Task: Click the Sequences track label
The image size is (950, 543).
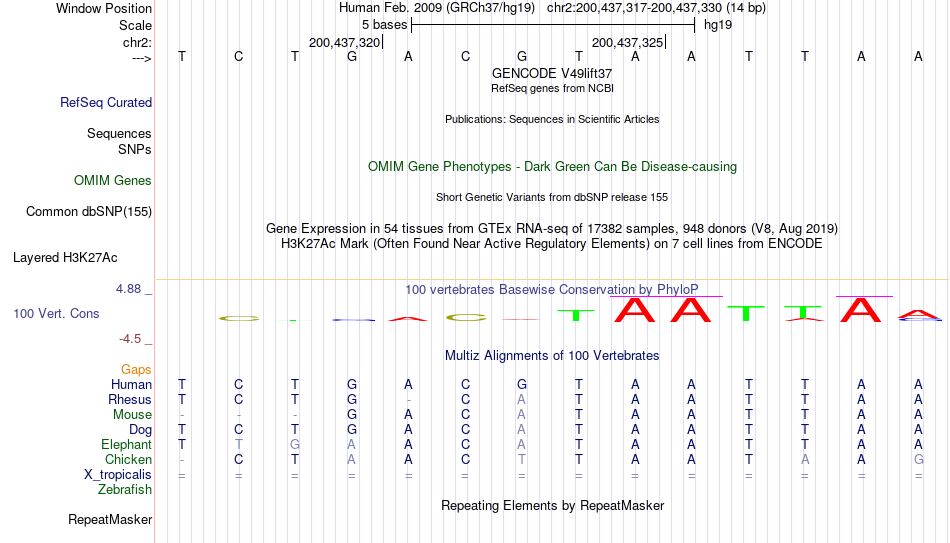Action: click(119, 133)
